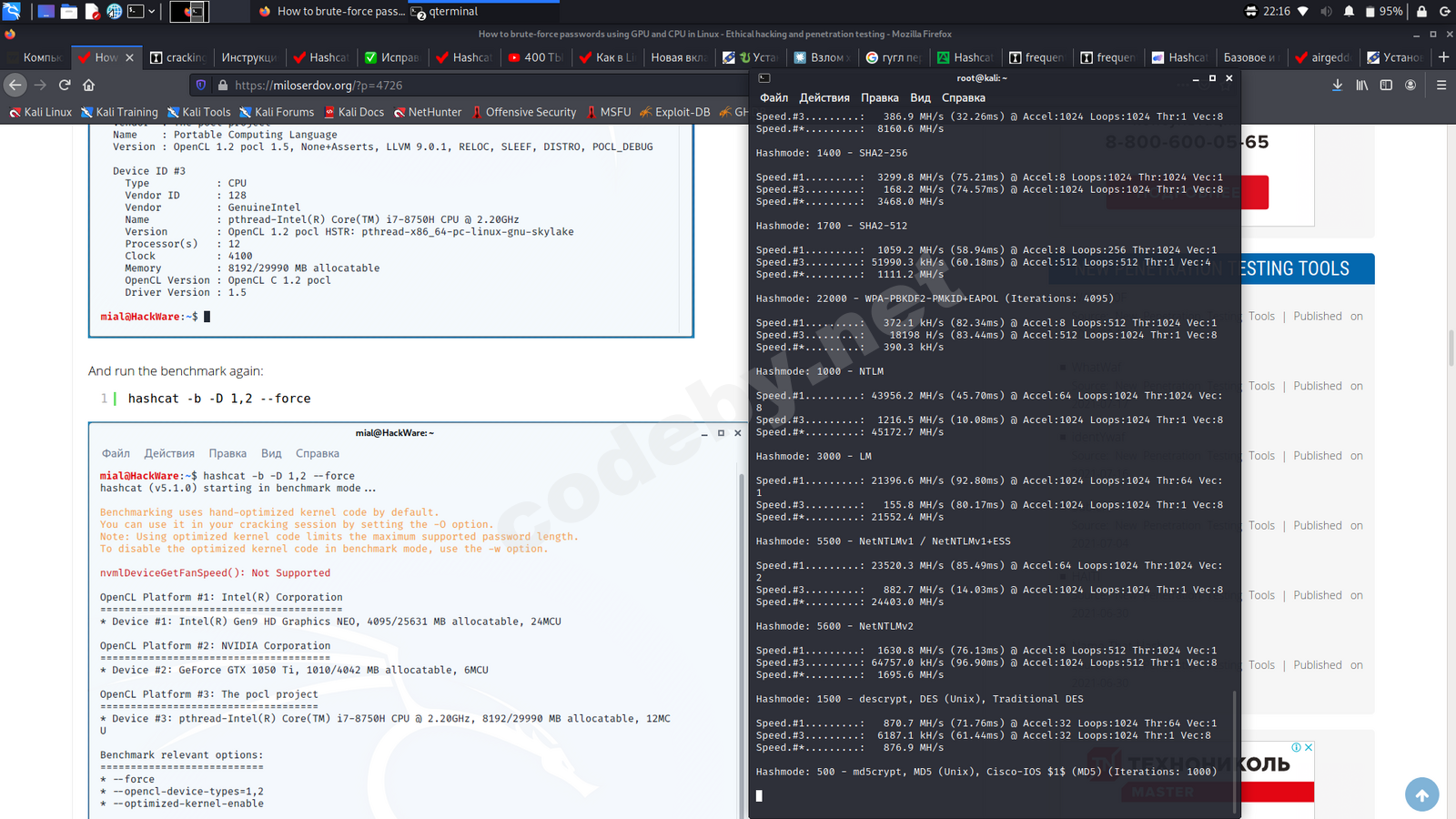Open Firefox downloads panel
Image resolution: width=1456 pixels, height=819 pixels.
(x=1337, y=85)
